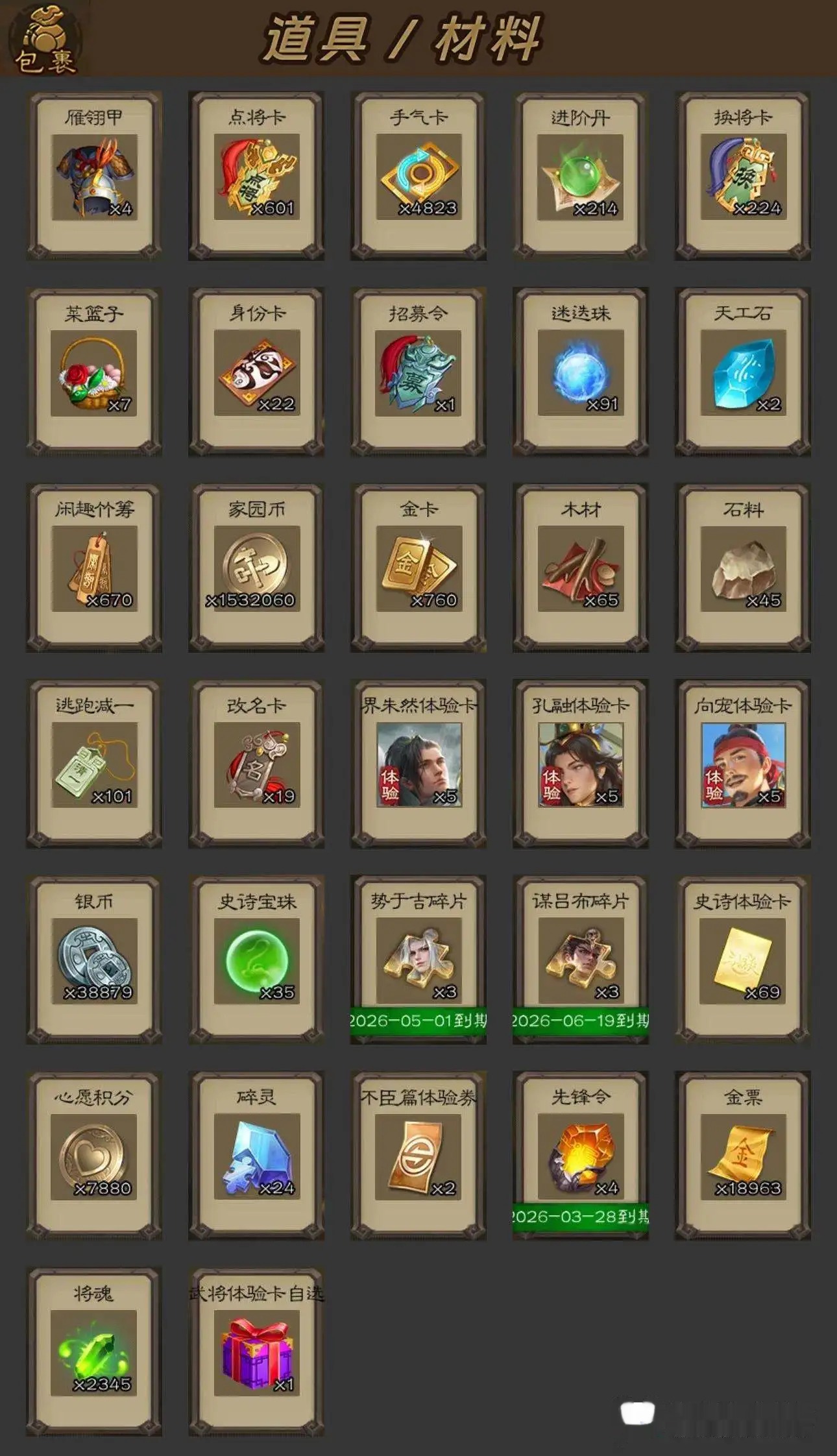Click the 点将卡 item with x601

point(256,176)
